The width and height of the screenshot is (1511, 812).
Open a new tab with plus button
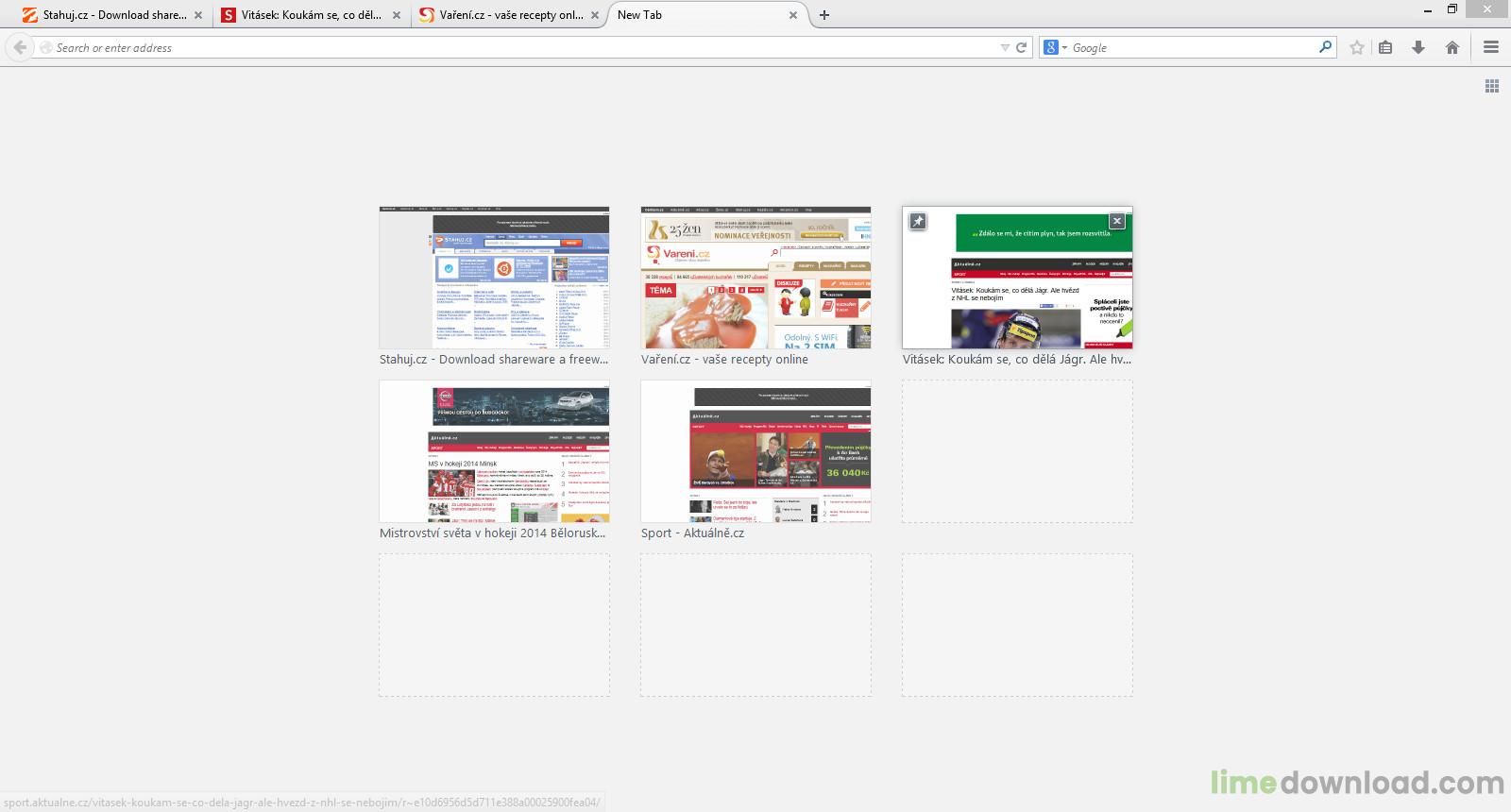click(824, 15)
